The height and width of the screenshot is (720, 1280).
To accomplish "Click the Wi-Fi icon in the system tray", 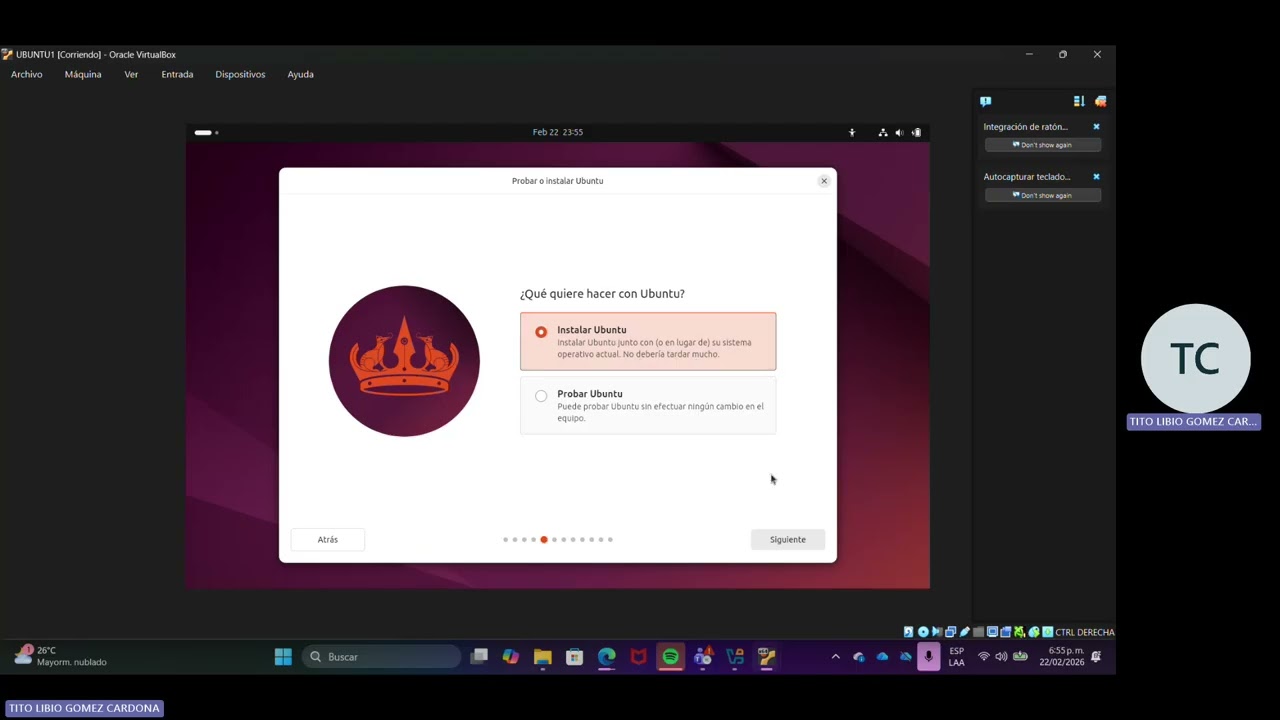I will click(x=984, y=657).
